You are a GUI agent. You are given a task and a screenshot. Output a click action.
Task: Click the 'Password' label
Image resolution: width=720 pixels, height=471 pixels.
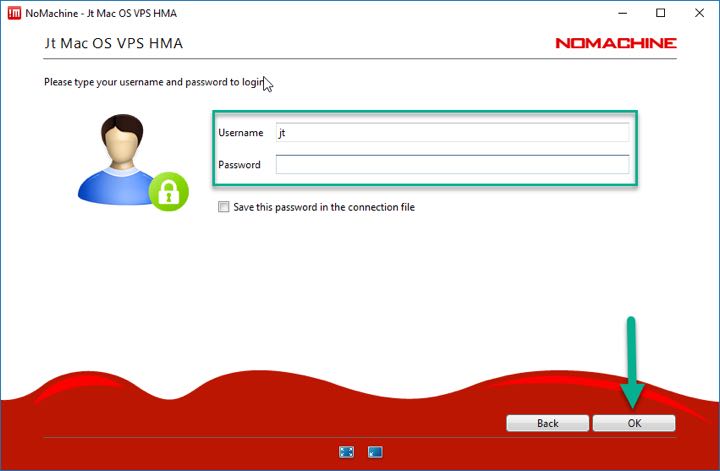coord(239,164)
